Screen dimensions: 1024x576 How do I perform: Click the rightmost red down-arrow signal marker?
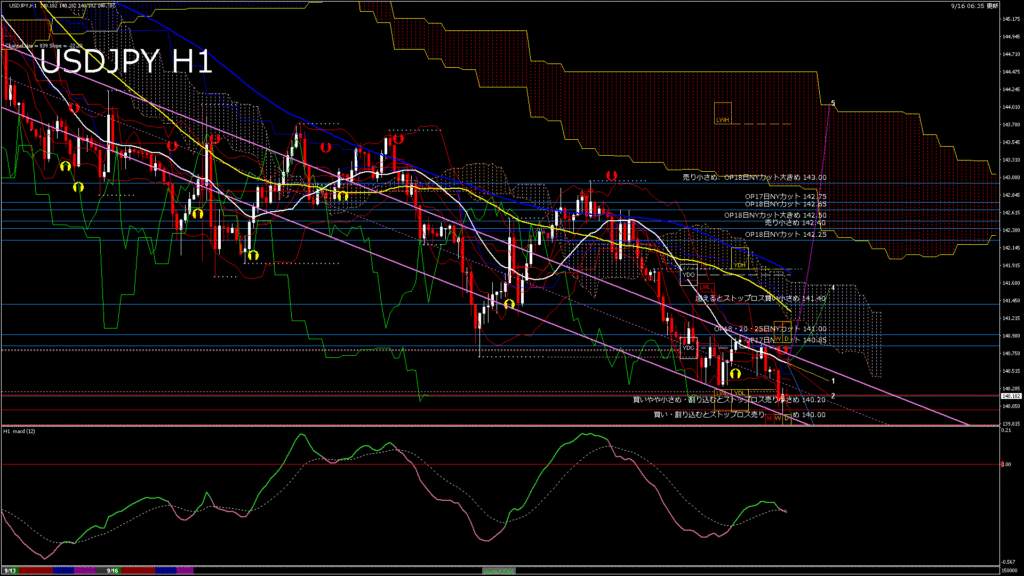610,175
